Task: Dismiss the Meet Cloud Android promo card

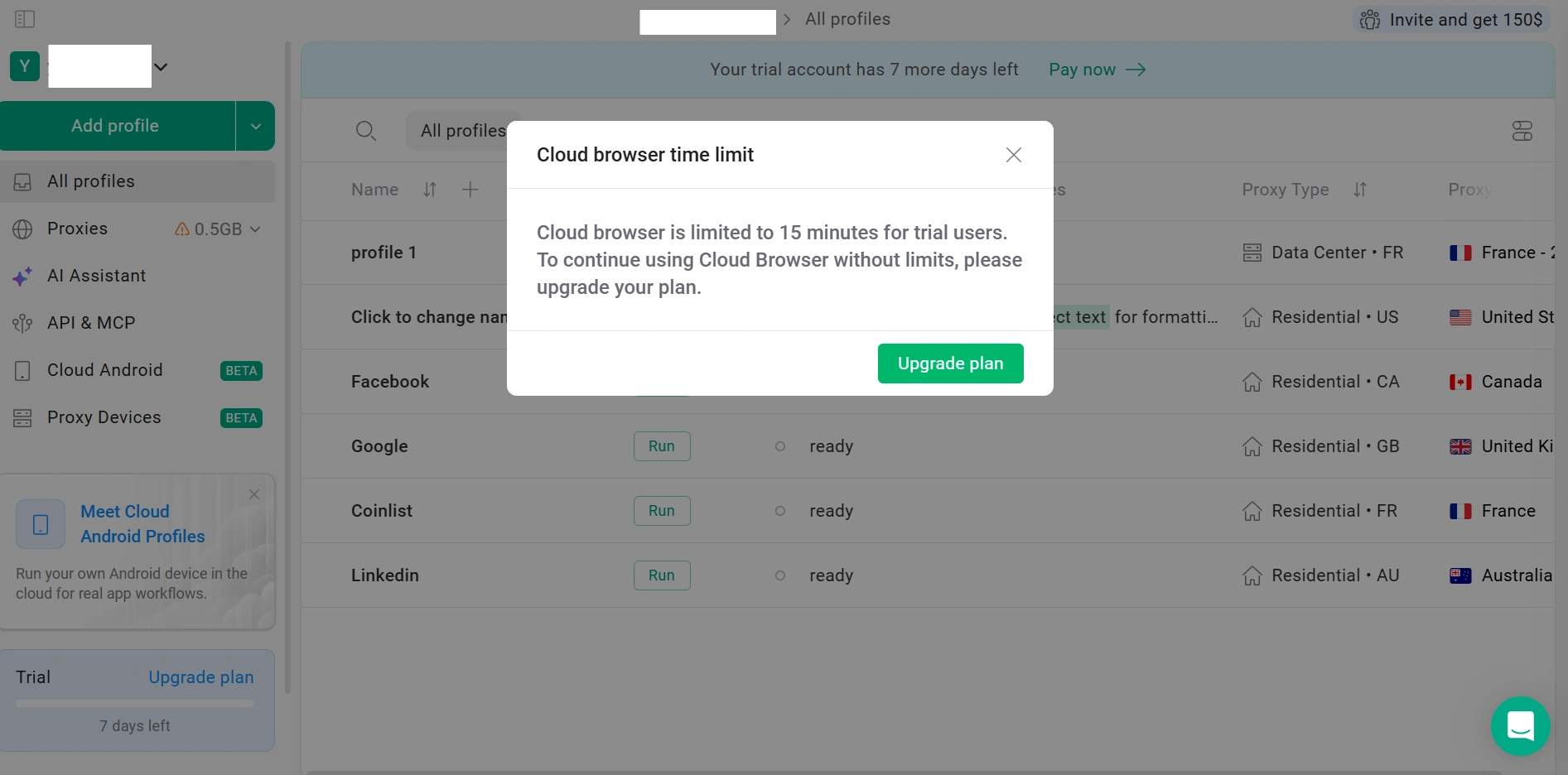Action: coord(254,494)
